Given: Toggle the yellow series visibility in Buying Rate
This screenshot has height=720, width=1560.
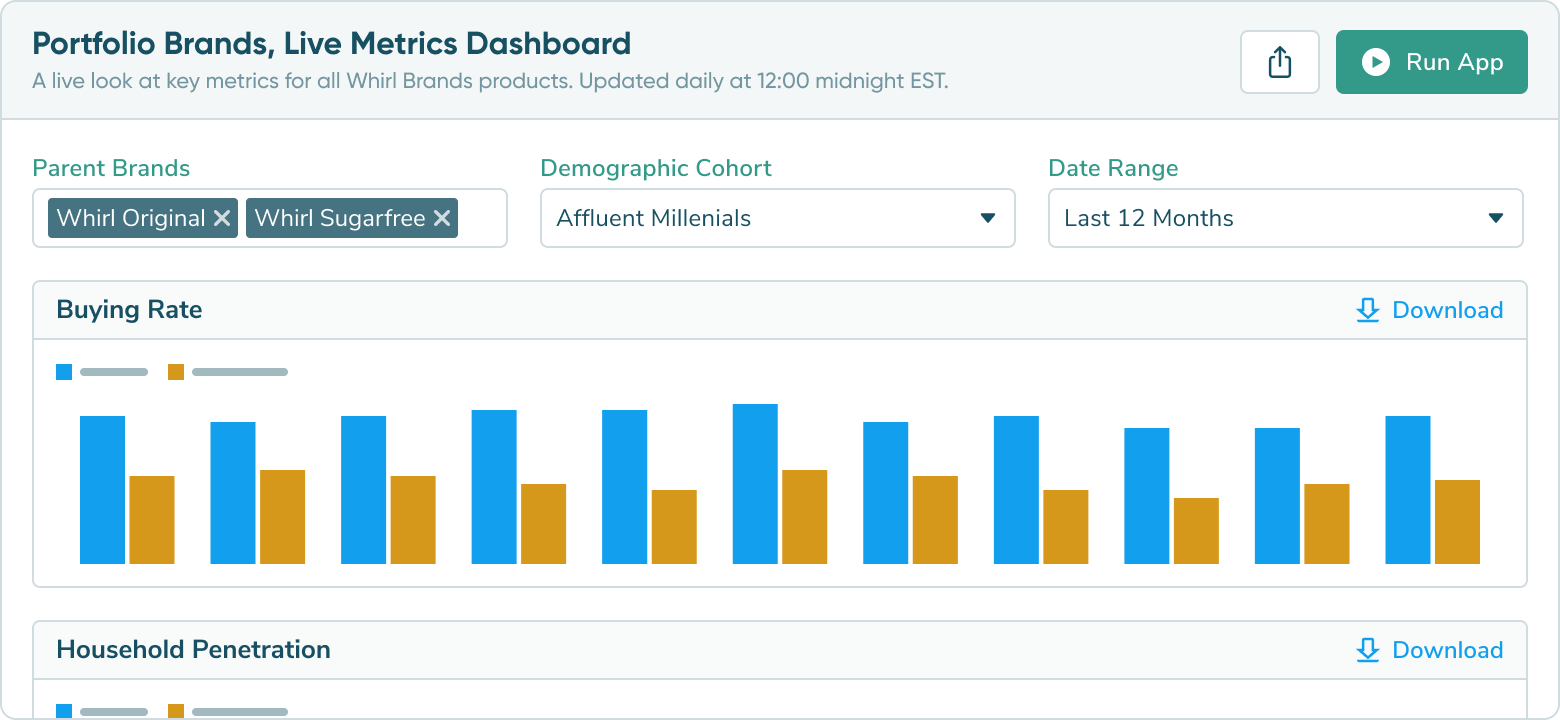Looking at the screenshot, I should point(176,371).
